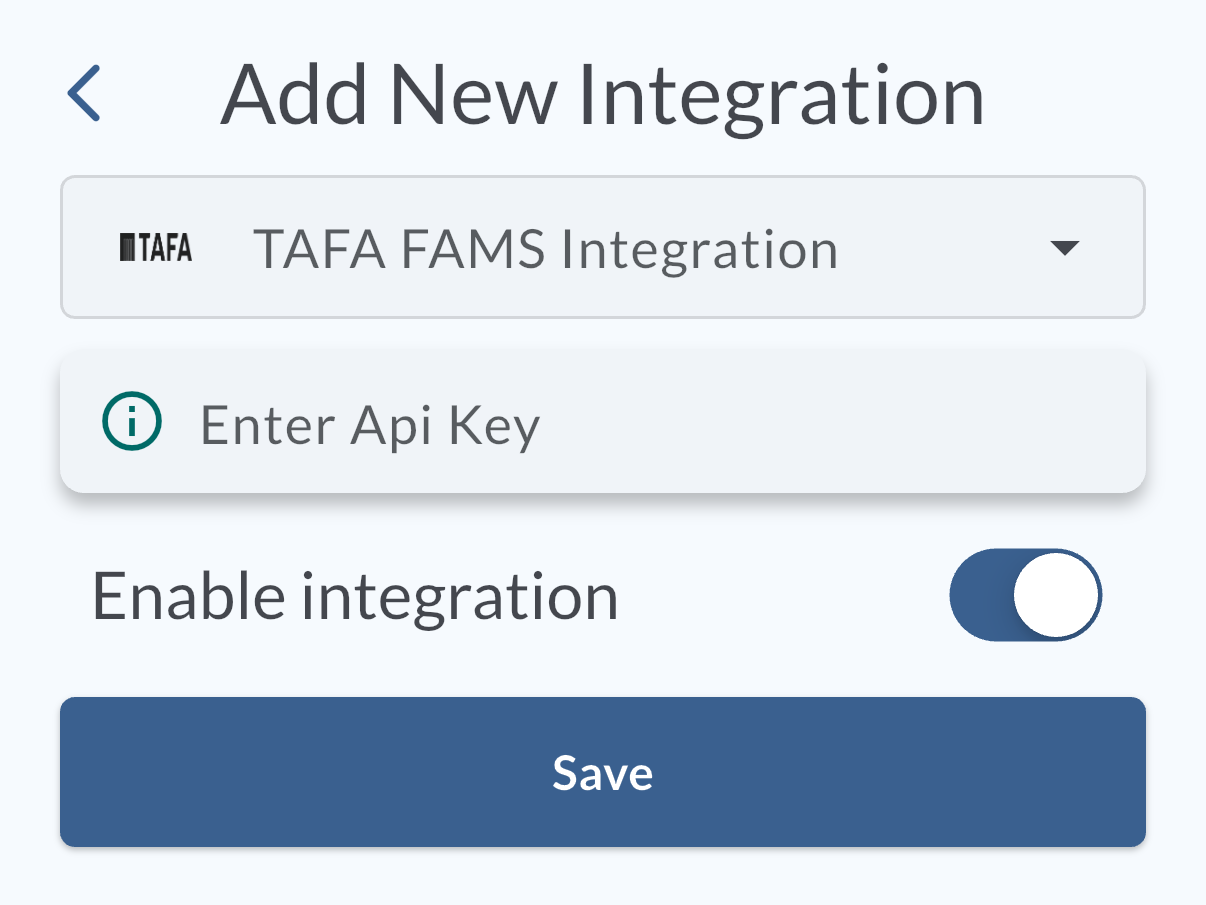Click the dropdown caret triangle icon

(1065, 248)
